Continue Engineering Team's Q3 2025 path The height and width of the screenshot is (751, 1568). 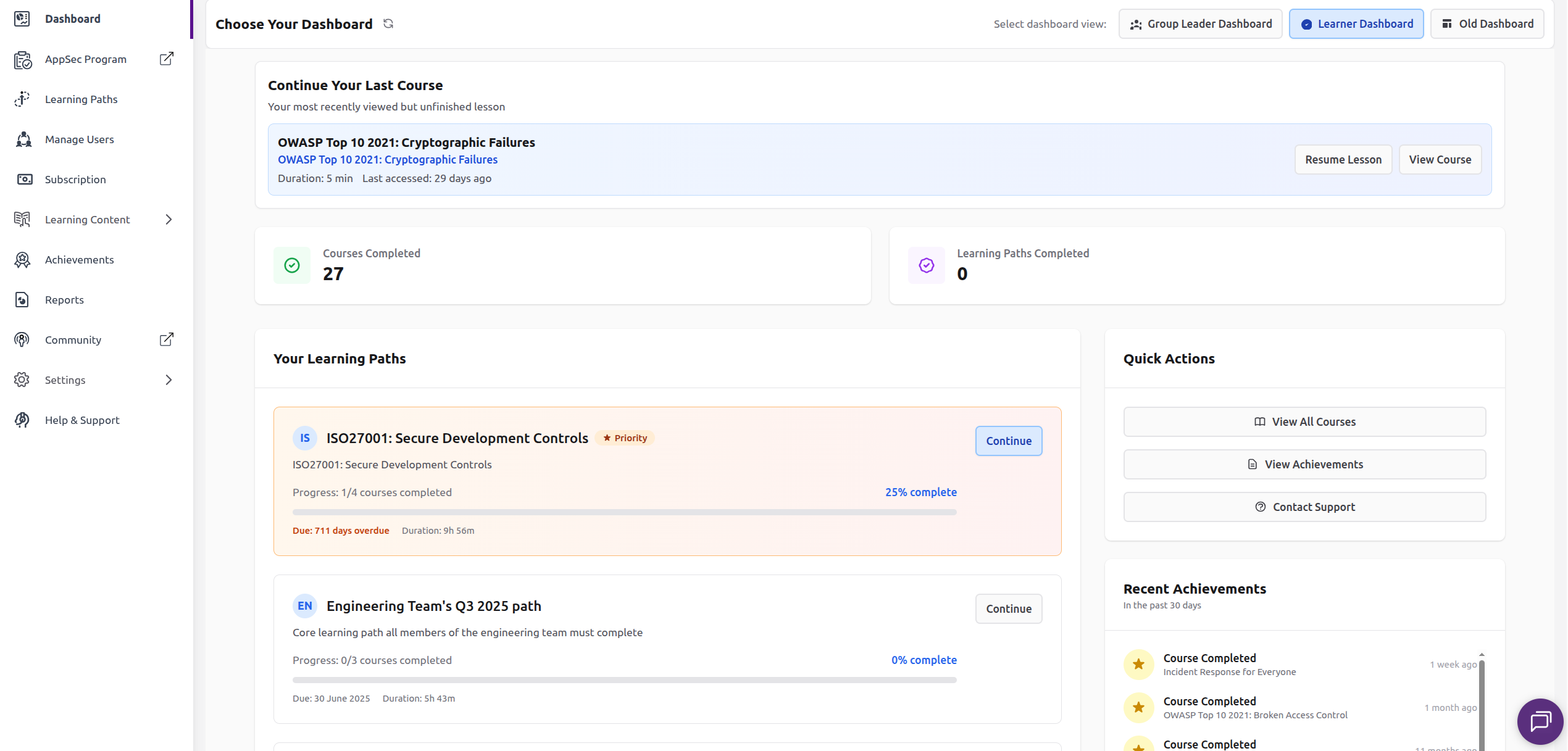click(1008, 608)
